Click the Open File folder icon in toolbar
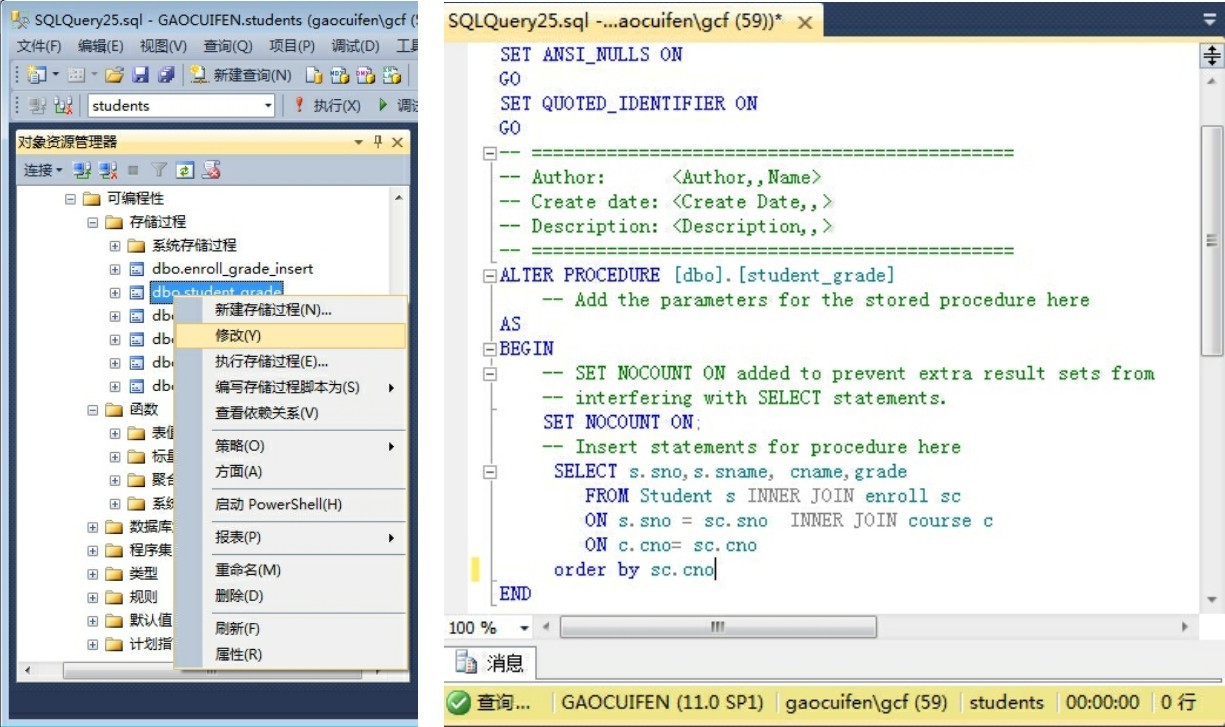Image resolution: width=1225 pixels, height=727 pixels. point(114,75)
